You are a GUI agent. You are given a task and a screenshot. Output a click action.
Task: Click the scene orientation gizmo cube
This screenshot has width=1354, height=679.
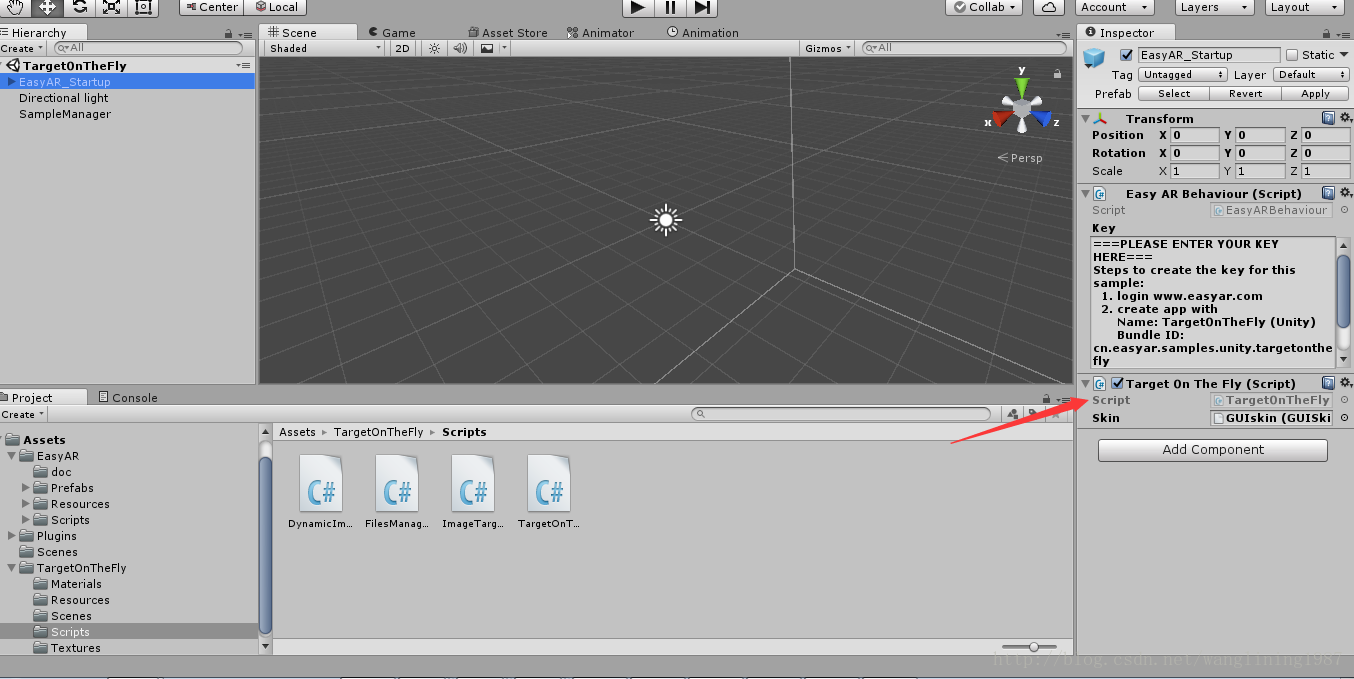point(1021,107)
